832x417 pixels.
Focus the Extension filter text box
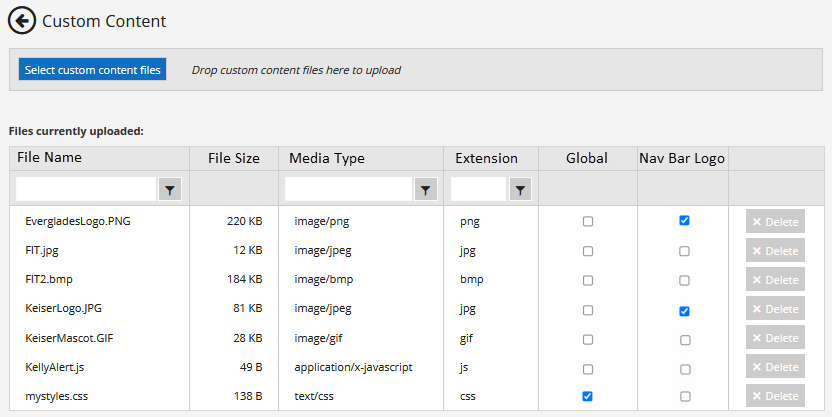click(x=478, y=189)
